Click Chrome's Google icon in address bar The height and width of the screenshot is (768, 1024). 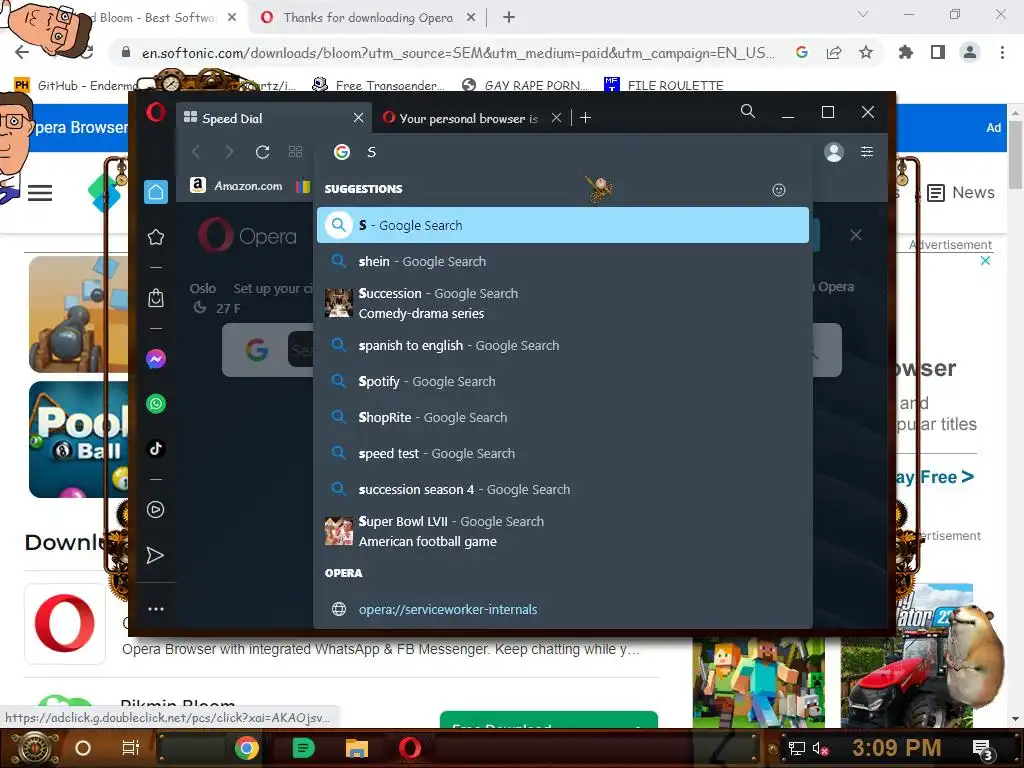point(802,52)
